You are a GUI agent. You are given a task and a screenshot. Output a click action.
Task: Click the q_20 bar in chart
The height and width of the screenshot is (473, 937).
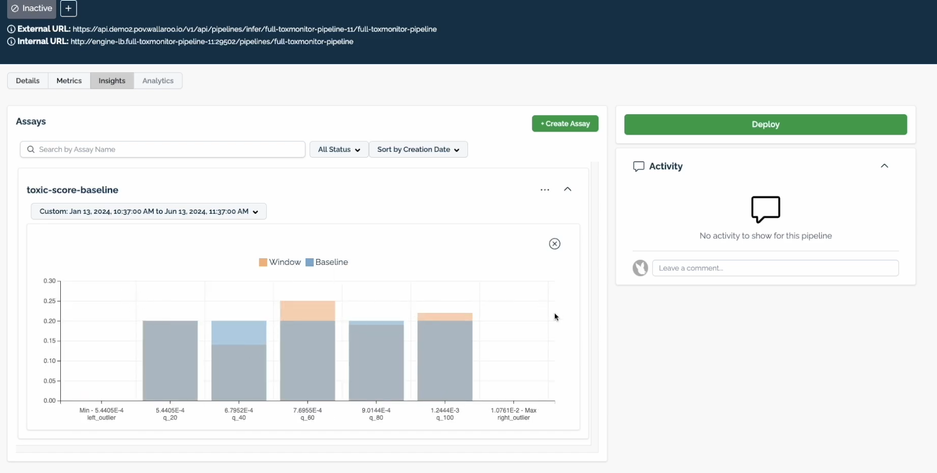(170, 361)
